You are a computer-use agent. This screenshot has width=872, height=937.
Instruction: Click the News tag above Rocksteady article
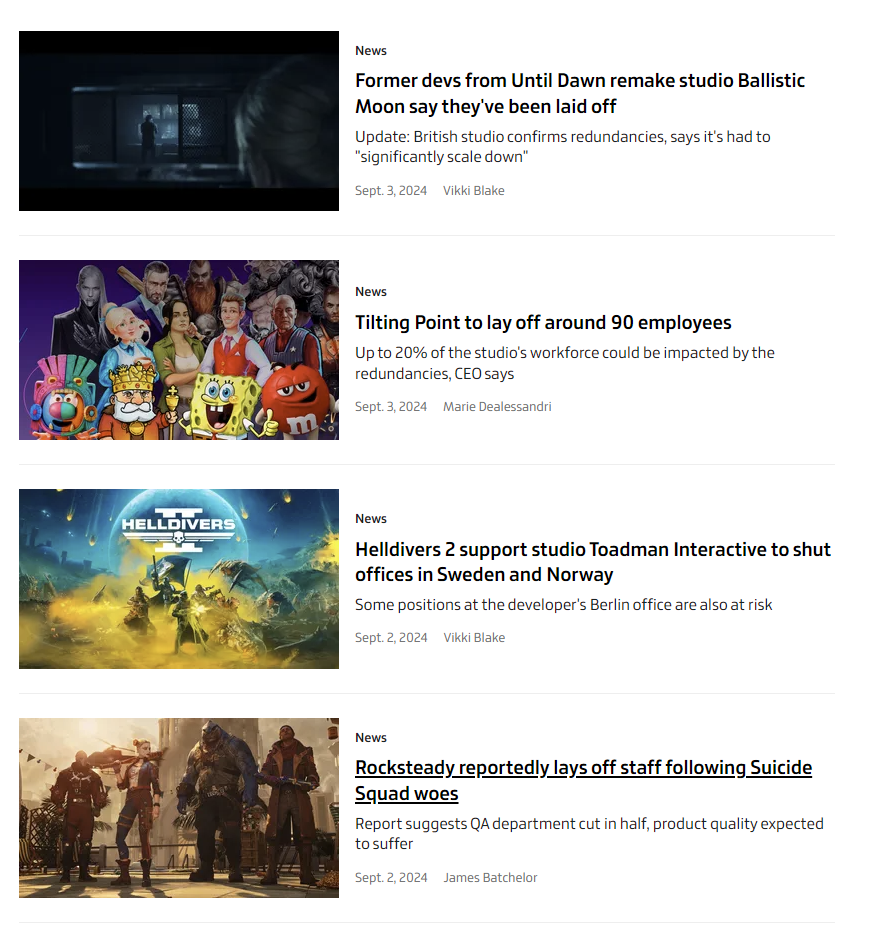[371, 737]
